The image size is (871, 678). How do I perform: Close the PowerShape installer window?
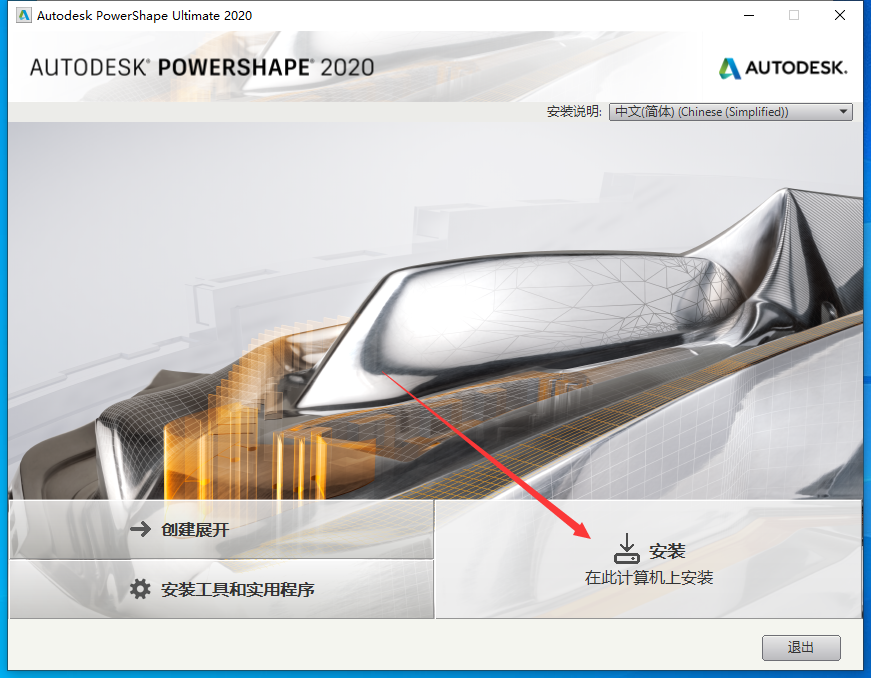pyautogui.click(x=840, y=16)
